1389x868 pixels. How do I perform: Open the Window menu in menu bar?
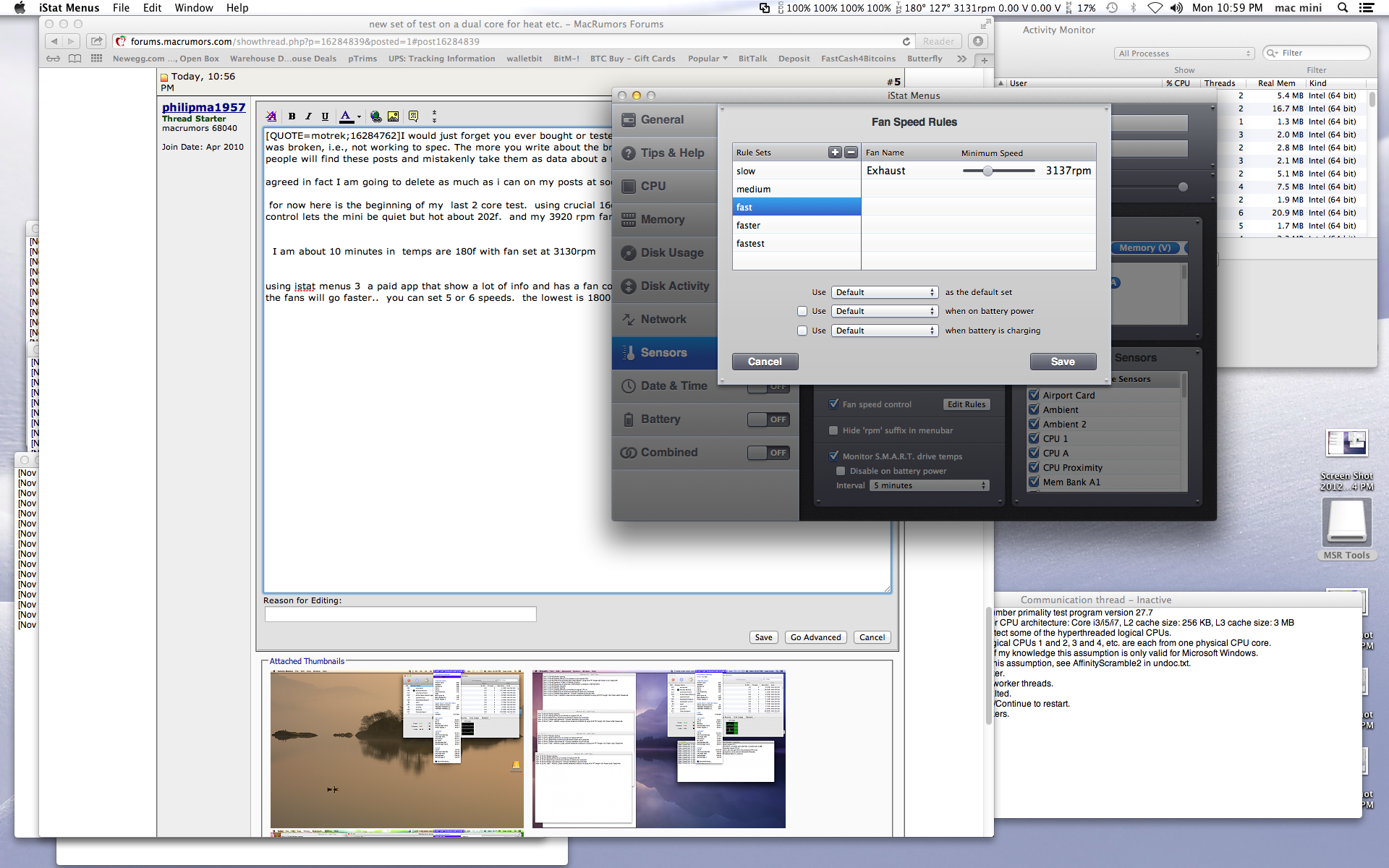[x=193, y=8]
